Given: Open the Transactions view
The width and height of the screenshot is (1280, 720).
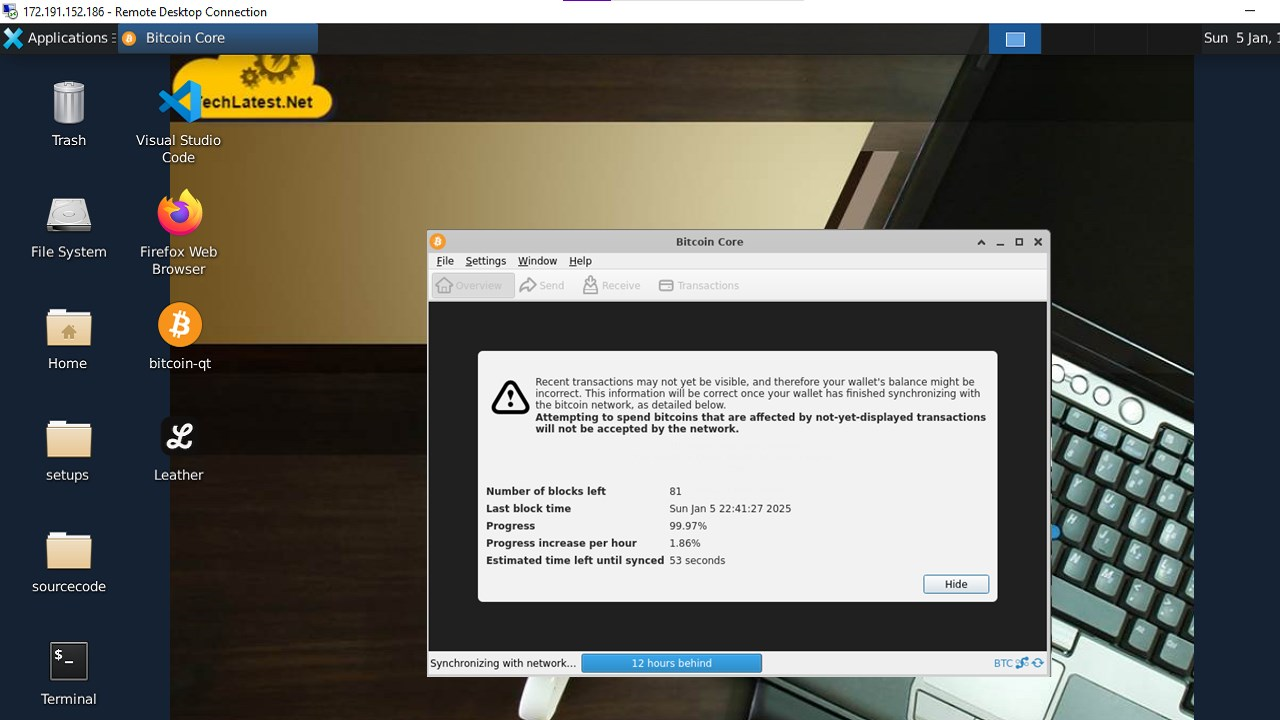Looking at the screenshot, I should [698, 286].
